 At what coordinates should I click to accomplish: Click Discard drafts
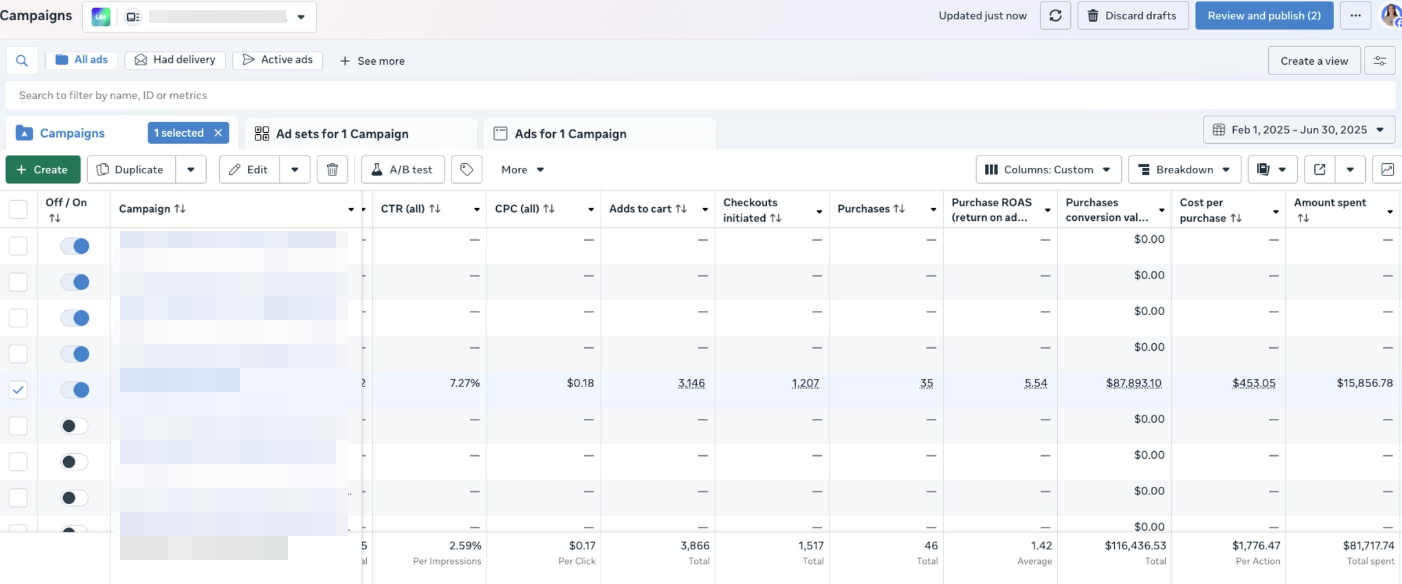pos(1132,15)
